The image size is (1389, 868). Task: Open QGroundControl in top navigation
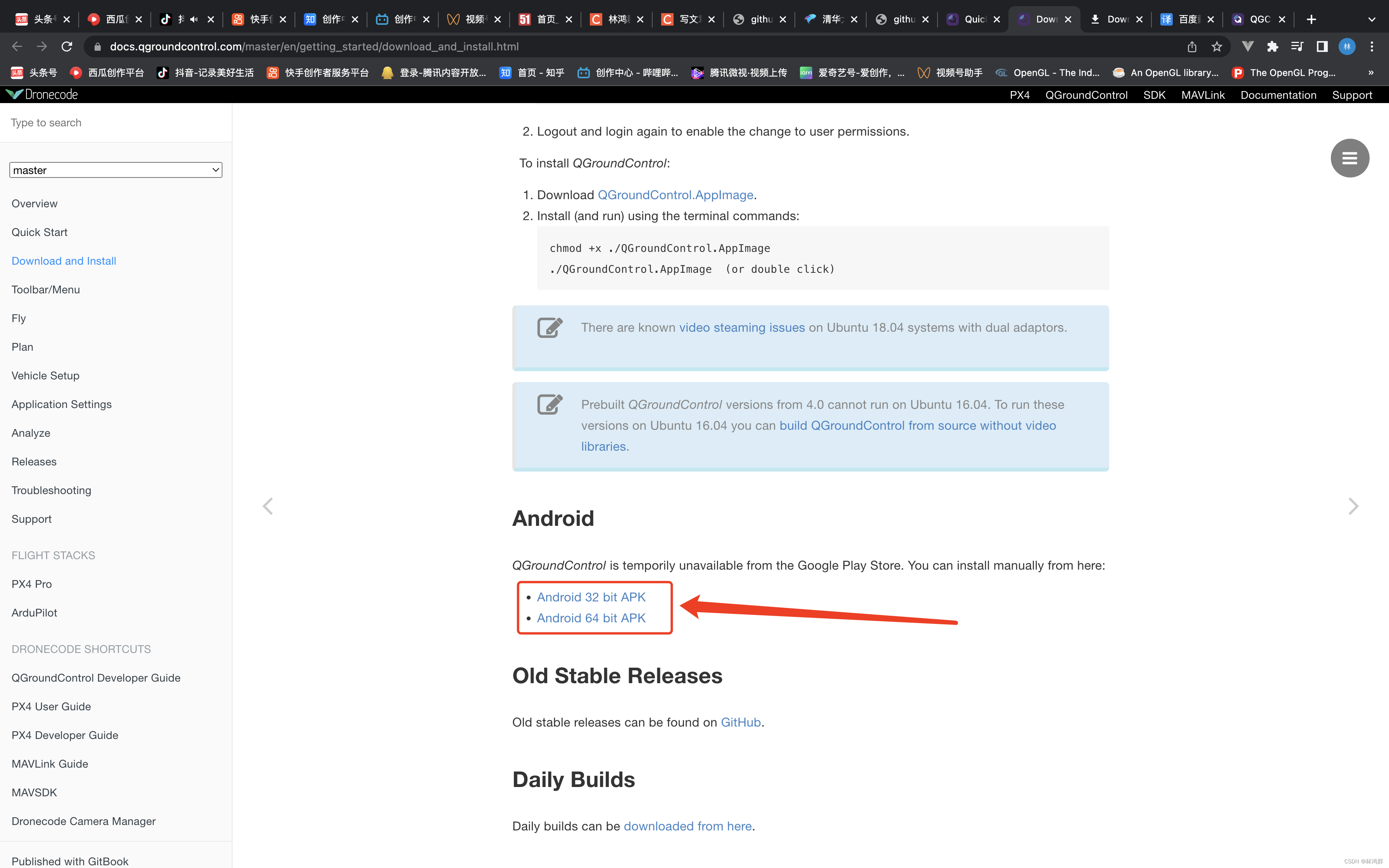pyautogui.click(x=1086, y=95)
